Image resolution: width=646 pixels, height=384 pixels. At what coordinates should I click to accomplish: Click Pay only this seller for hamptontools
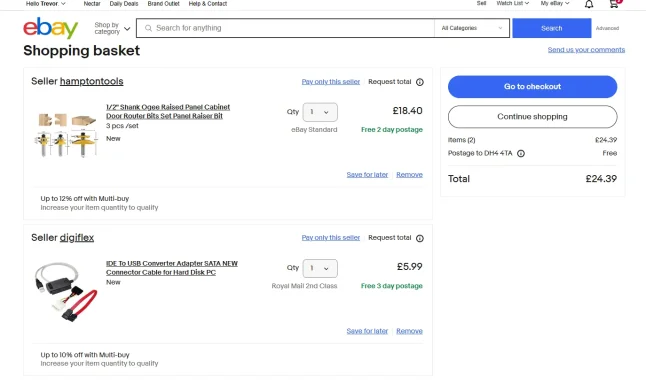[x=331, y=82]
